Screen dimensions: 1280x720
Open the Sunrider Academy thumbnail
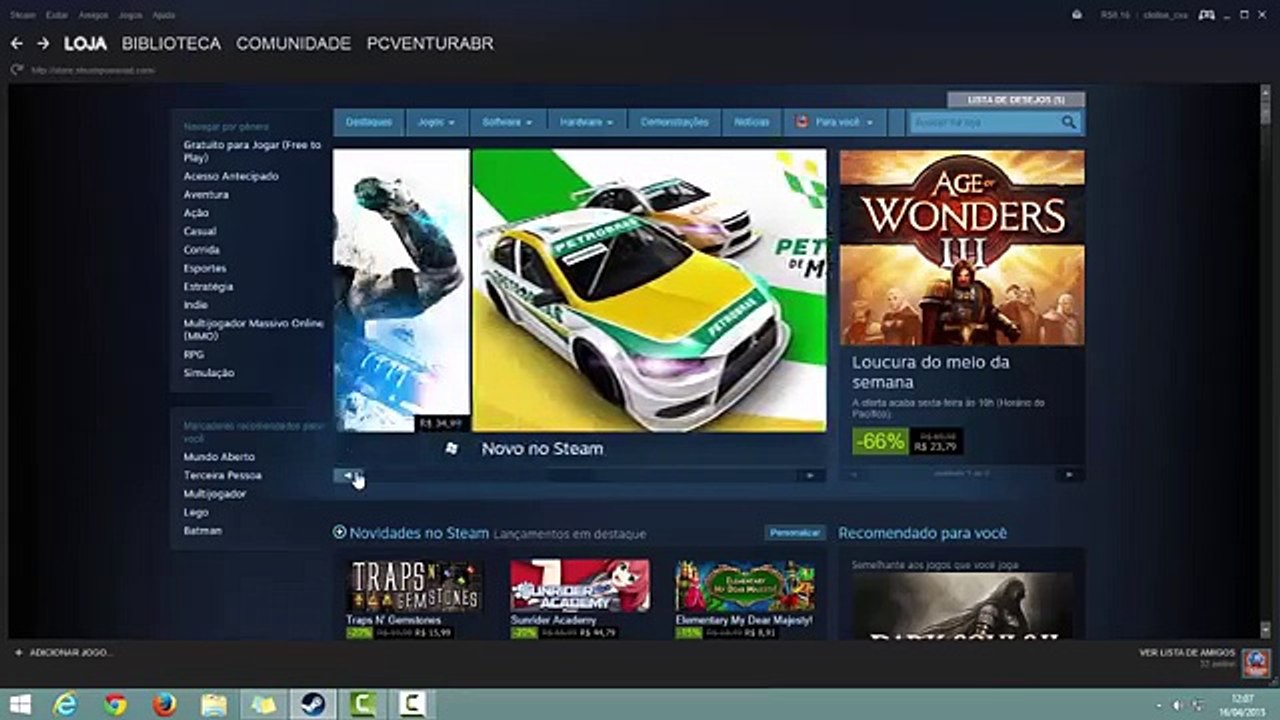580,586
